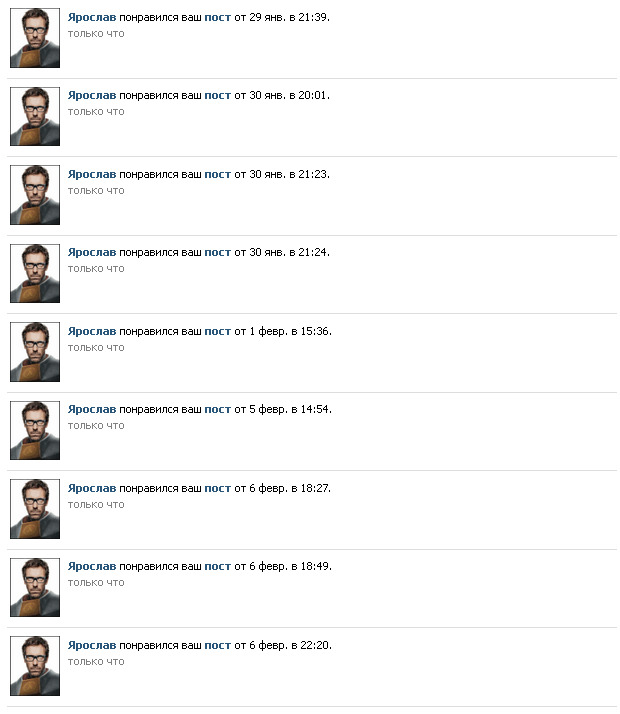Click profile picture for 5 февр. 14:54 like

(x=35, y=430)
